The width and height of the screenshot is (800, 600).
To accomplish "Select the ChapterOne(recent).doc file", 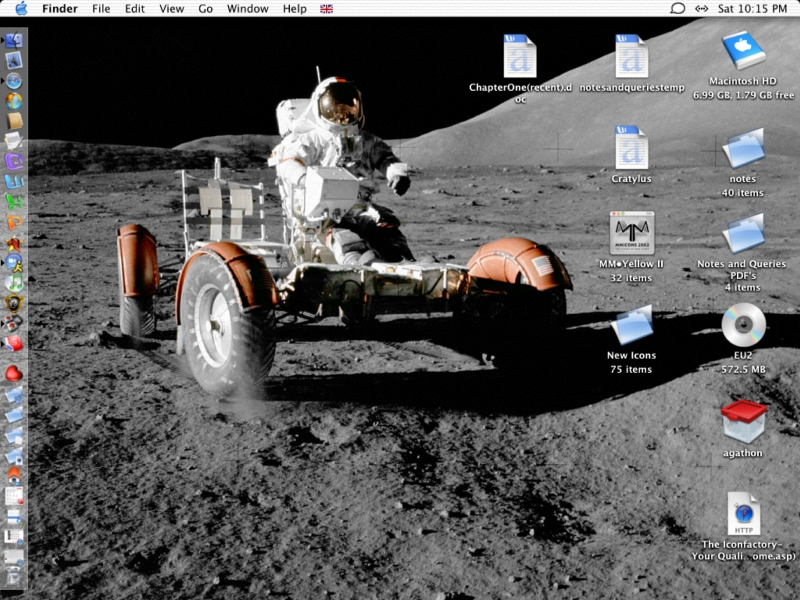I will 519,57.
